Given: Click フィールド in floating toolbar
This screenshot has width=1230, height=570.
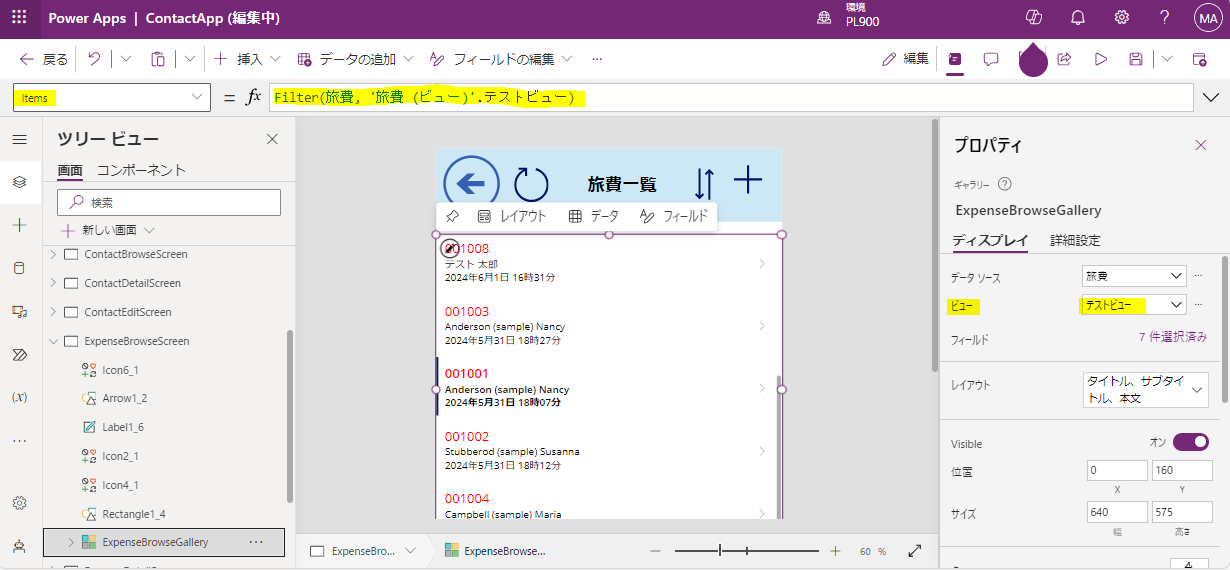Looking at the screenshot, I should 673,216.
